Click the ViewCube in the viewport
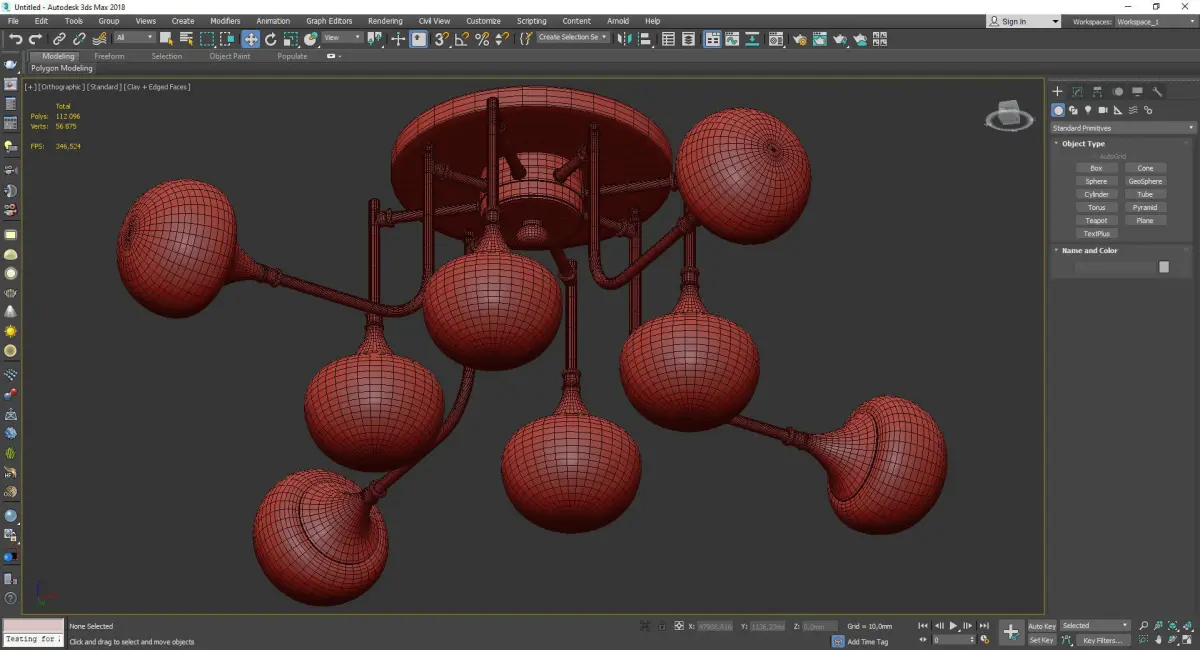 1009,116
